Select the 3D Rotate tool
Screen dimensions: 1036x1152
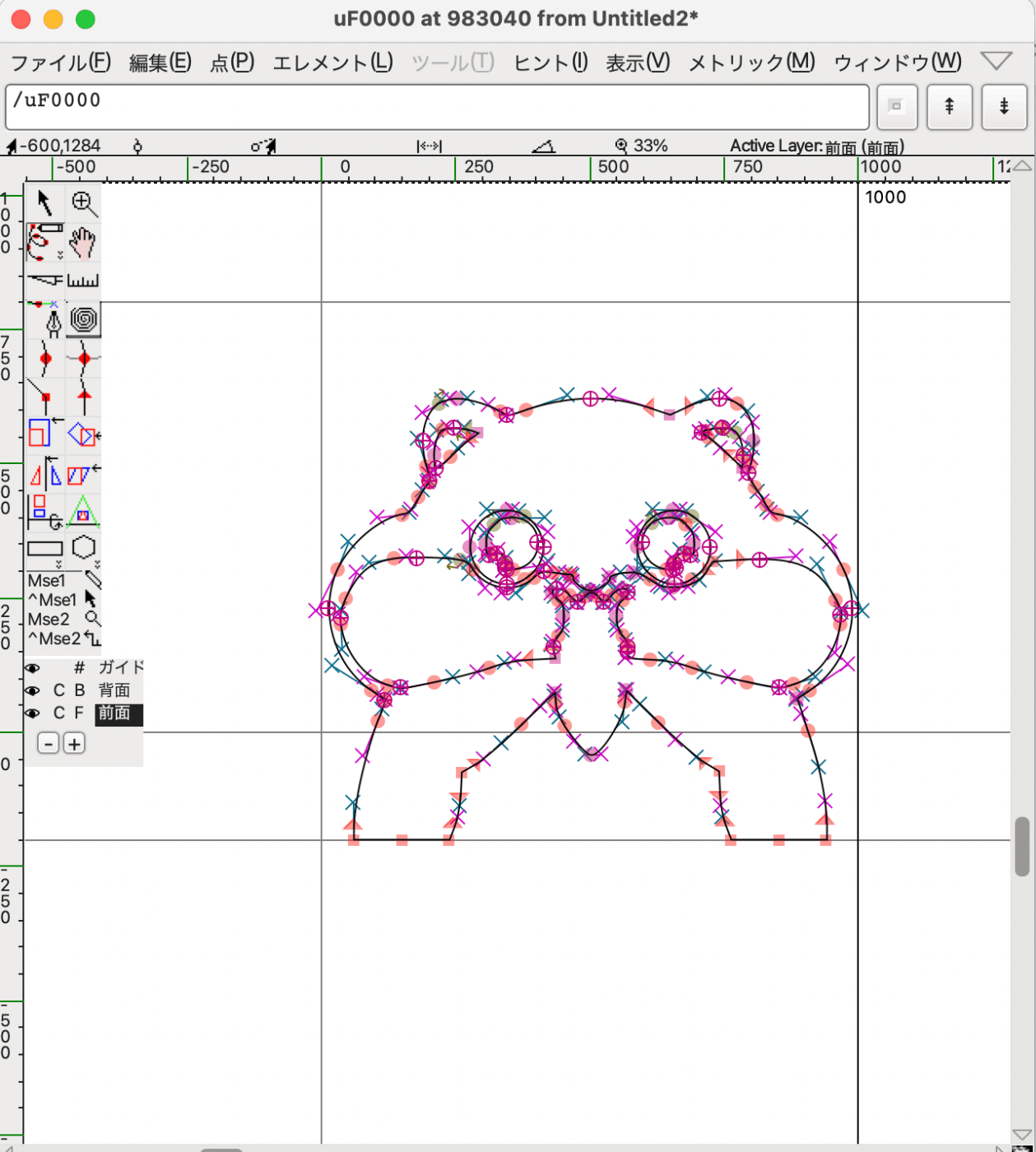(x=44, y=512)
